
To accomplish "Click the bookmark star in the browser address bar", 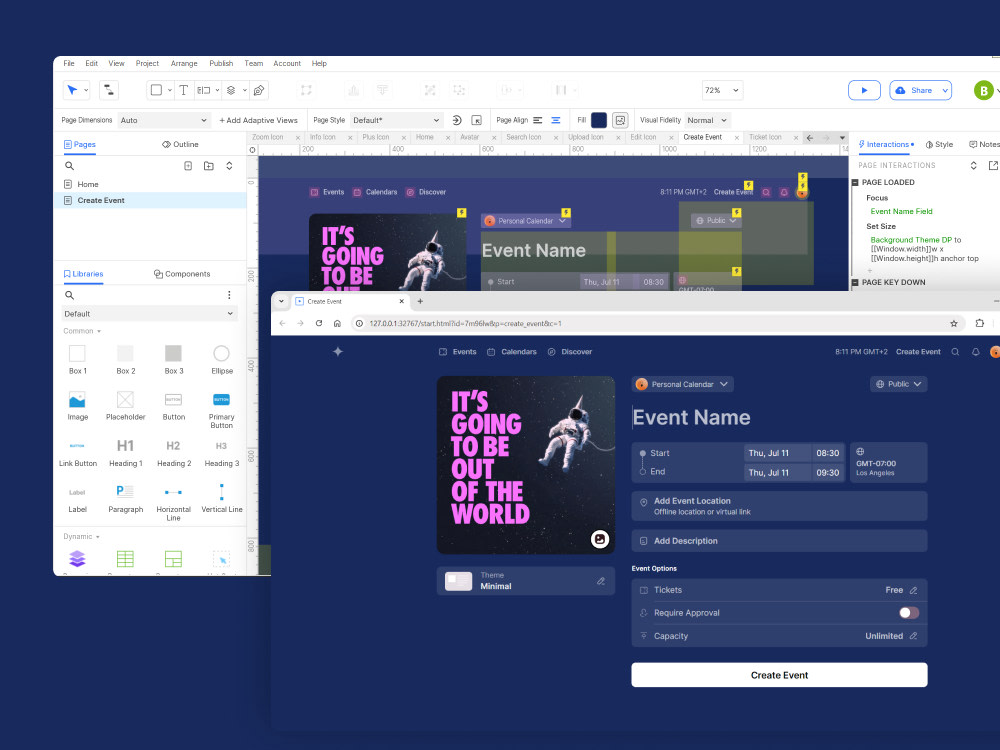I will pos(954,323).
